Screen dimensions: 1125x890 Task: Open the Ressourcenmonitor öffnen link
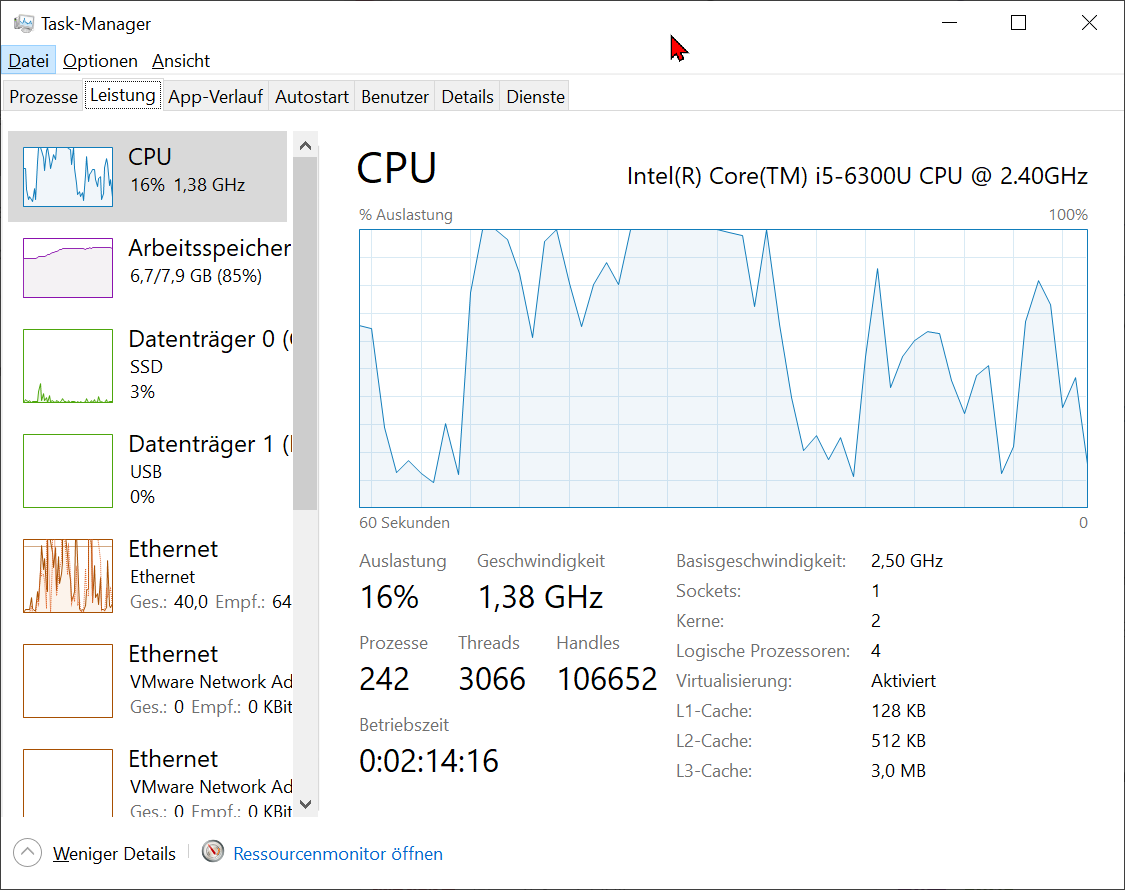point(338,853)
